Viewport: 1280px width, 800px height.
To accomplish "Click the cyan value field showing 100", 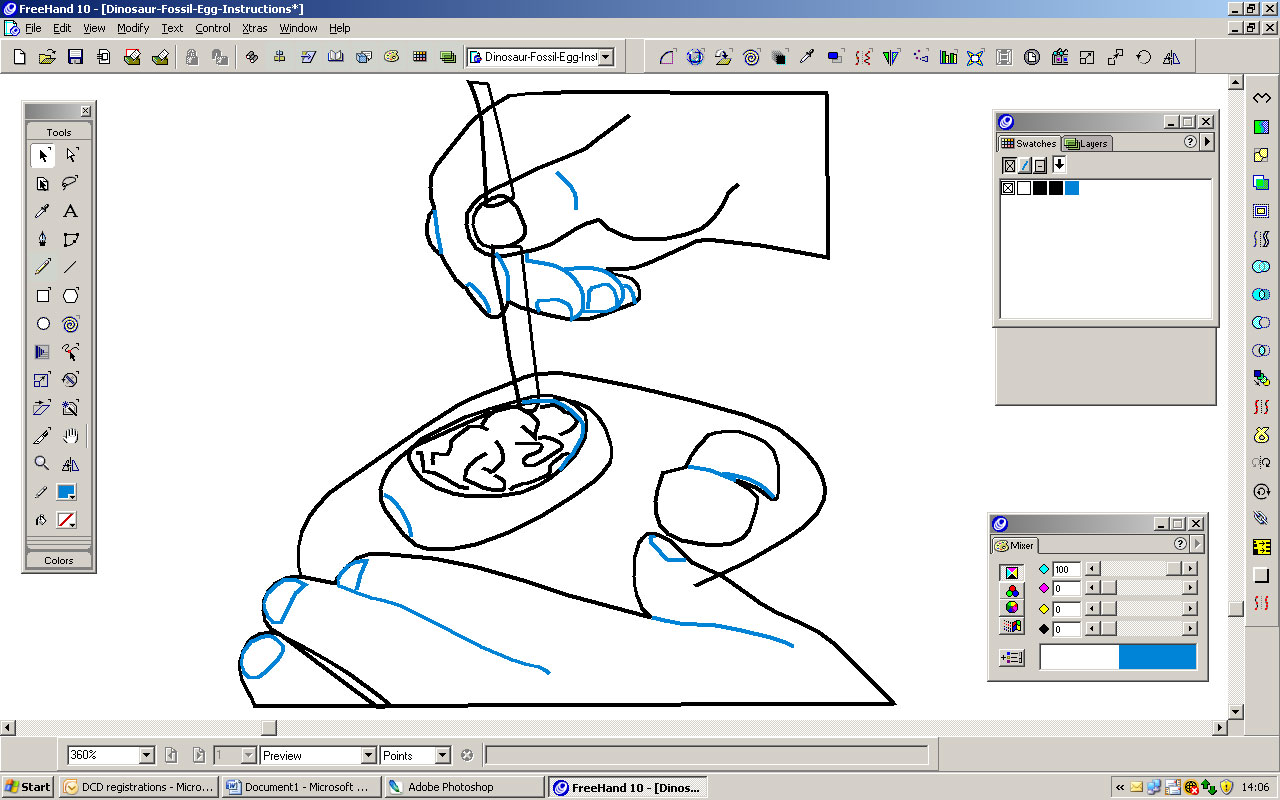I will point(1066,569).
